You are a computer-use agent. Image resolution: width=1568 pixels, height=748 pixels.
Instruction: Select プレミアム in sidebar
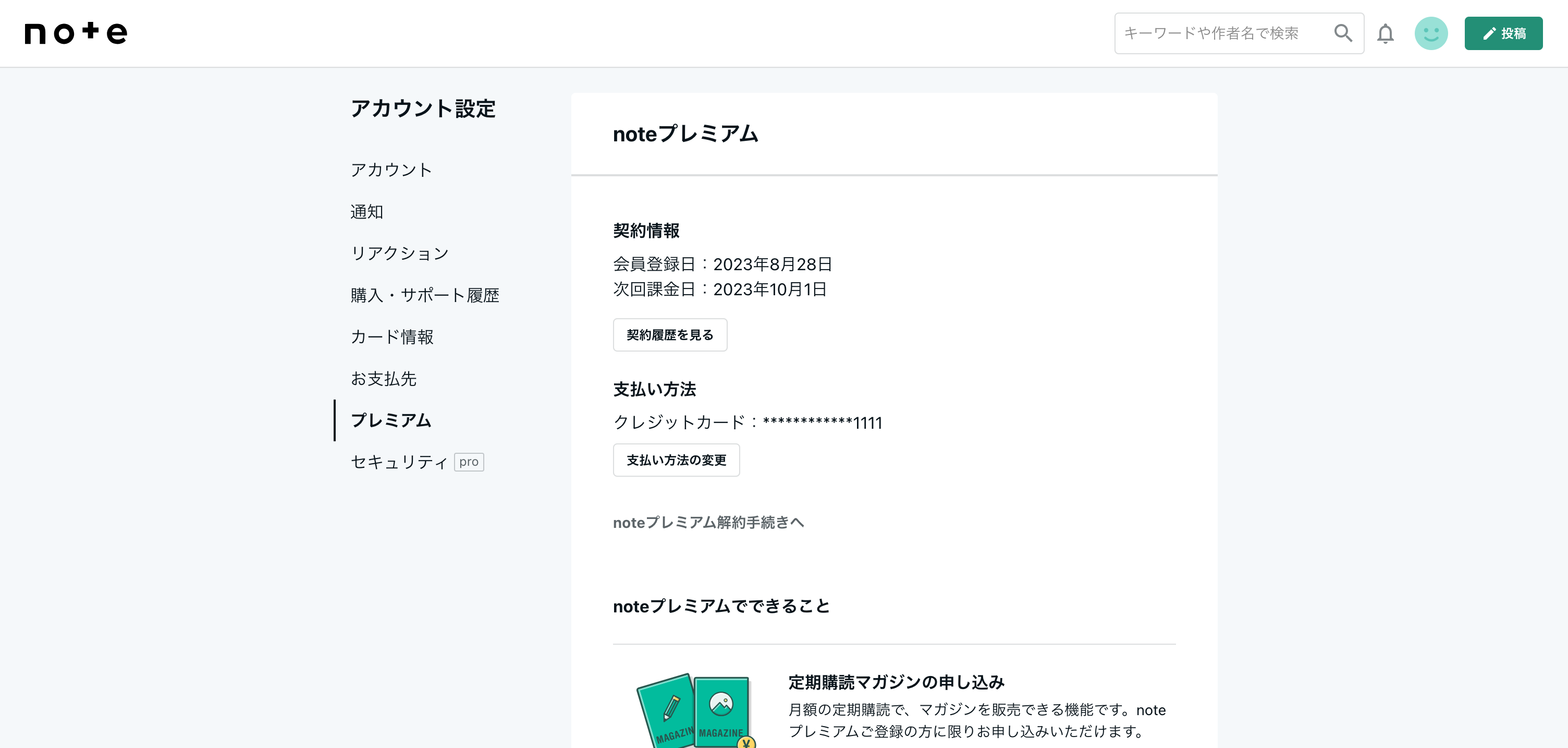point(391,420)
